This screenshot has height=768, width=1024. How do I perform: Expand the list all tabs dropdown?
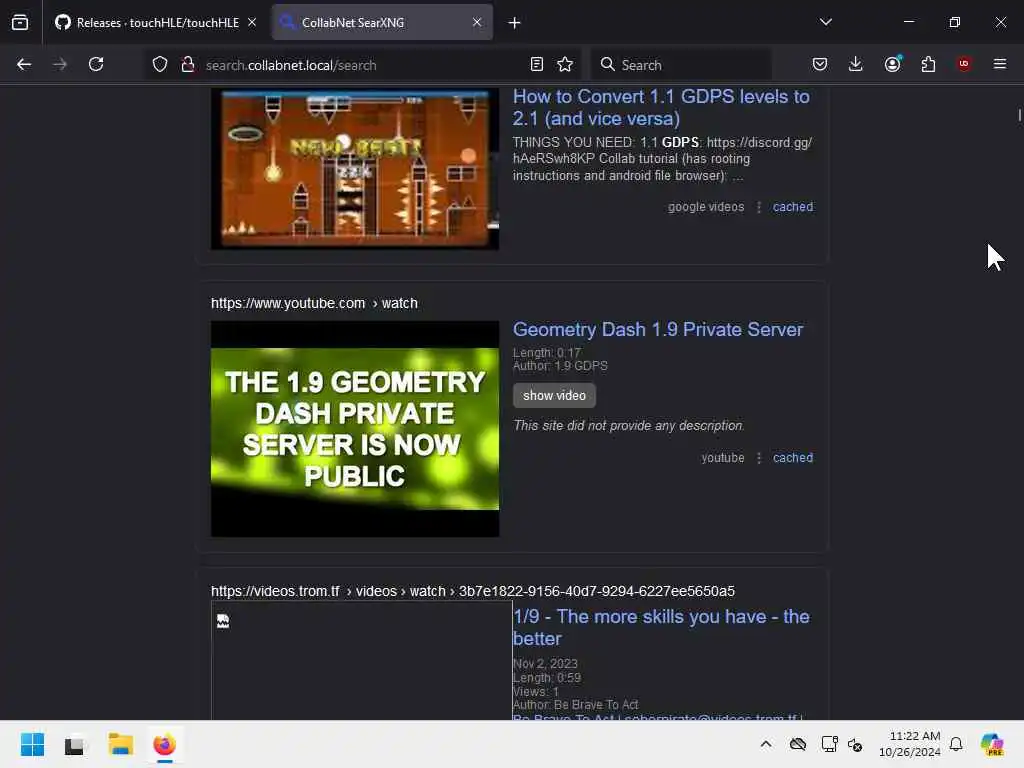click(826, 22)
